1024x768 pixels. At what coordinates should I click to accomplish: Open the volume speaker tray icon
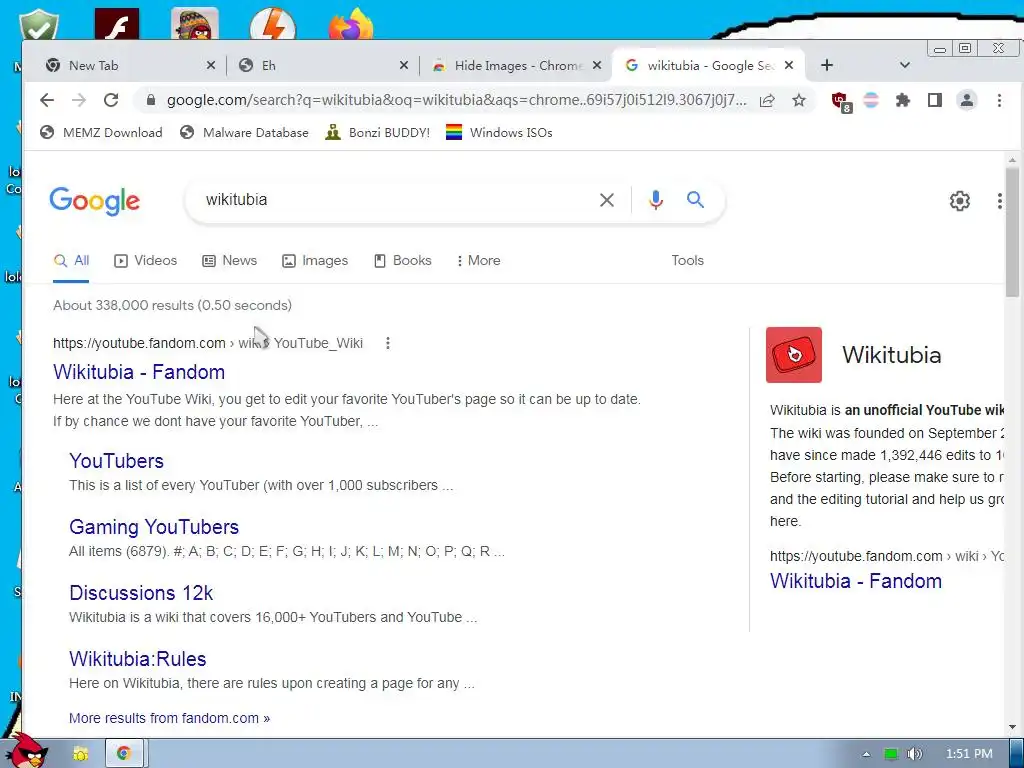coord(914,754)
